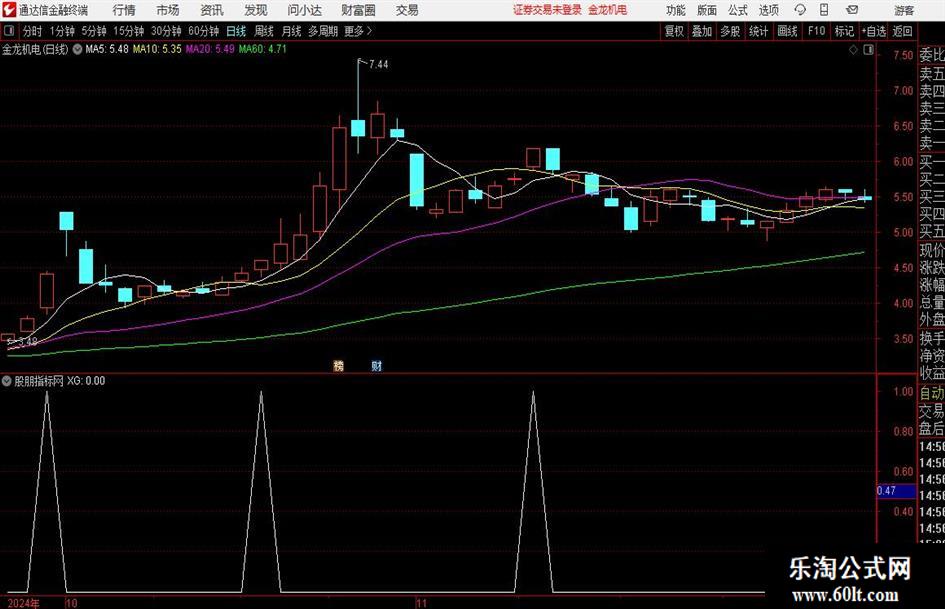
Task: Click the MA10: 5.35 indicator value
Action: pos(157,49)
